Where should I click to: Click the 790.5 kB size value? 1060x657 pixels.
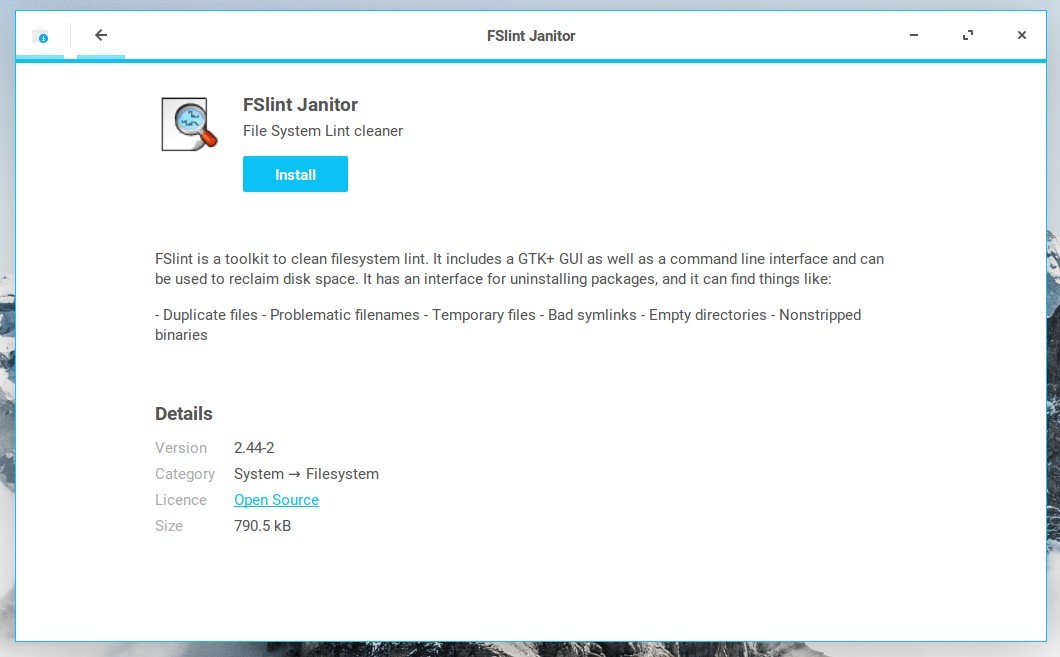[x=262, y=526]
